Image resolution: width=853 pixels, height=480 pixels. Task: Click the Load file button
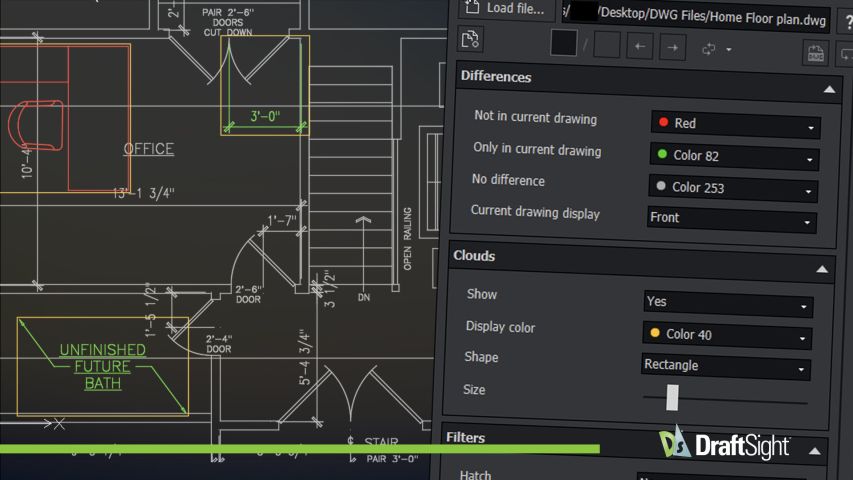click(x=506, y=9)
